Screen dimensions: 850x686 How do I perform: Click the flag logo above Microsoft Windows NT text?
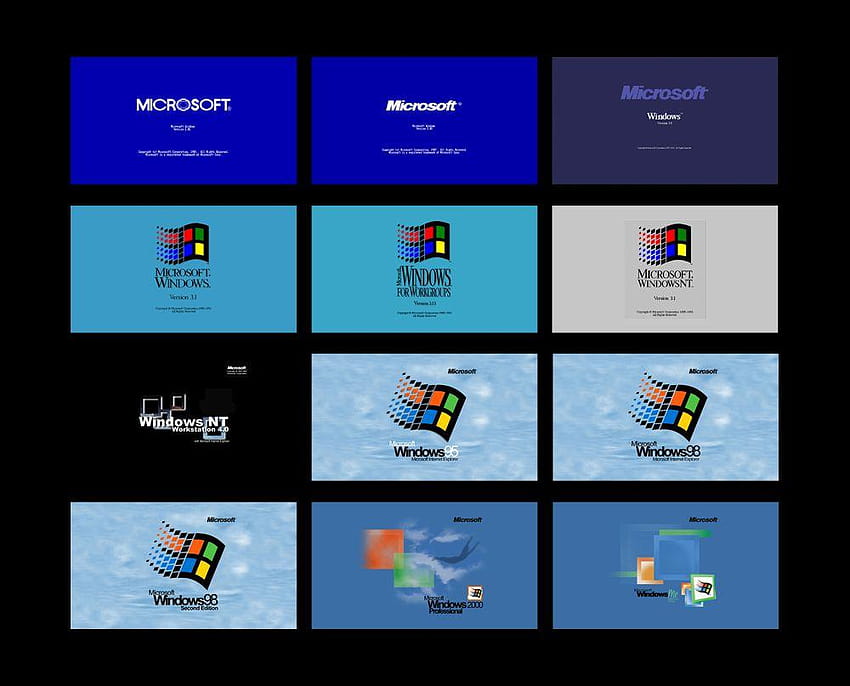[665, 244]
